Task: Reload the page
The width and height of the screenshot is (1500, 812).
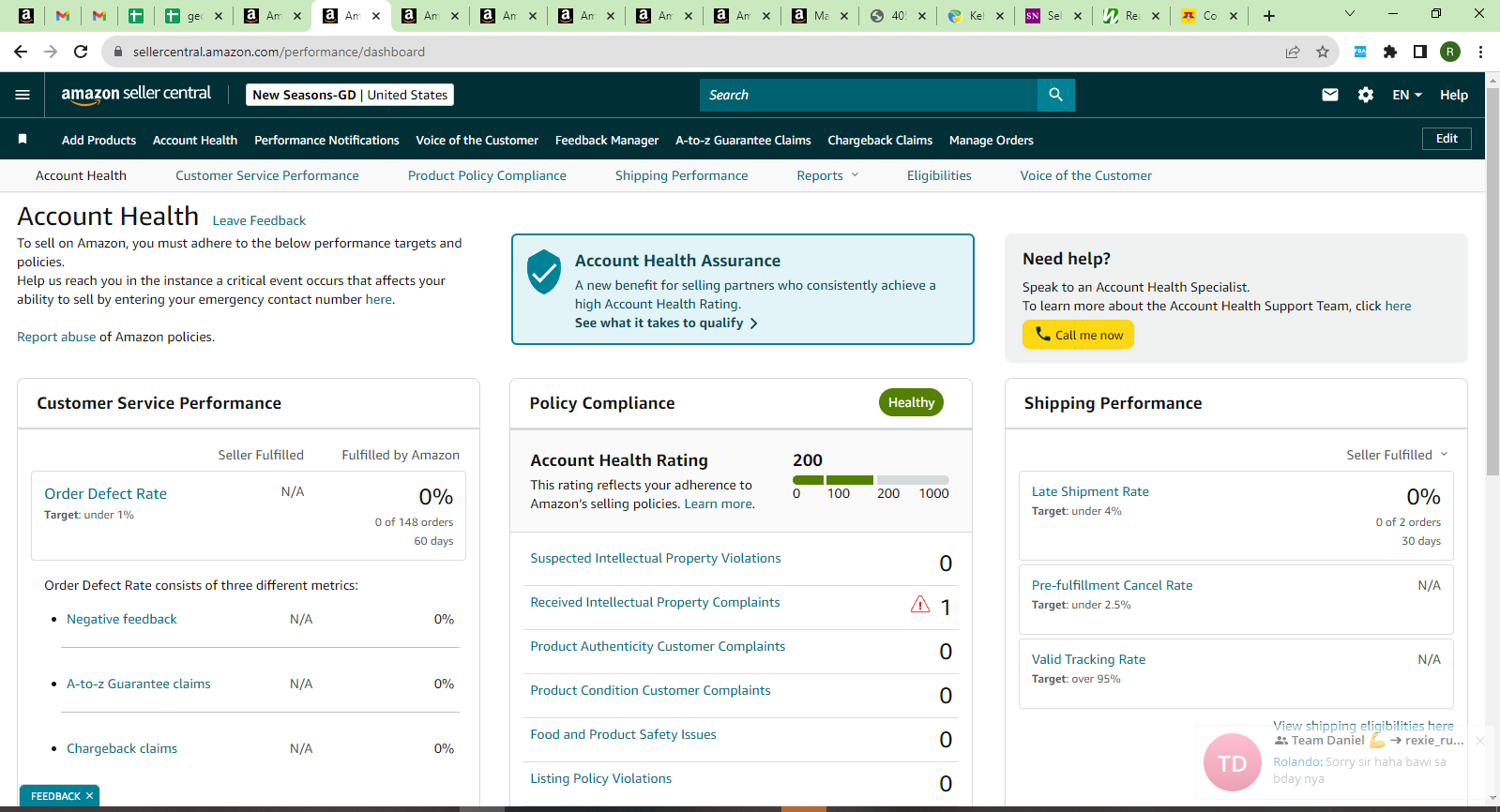Action: tap(81, 52)
